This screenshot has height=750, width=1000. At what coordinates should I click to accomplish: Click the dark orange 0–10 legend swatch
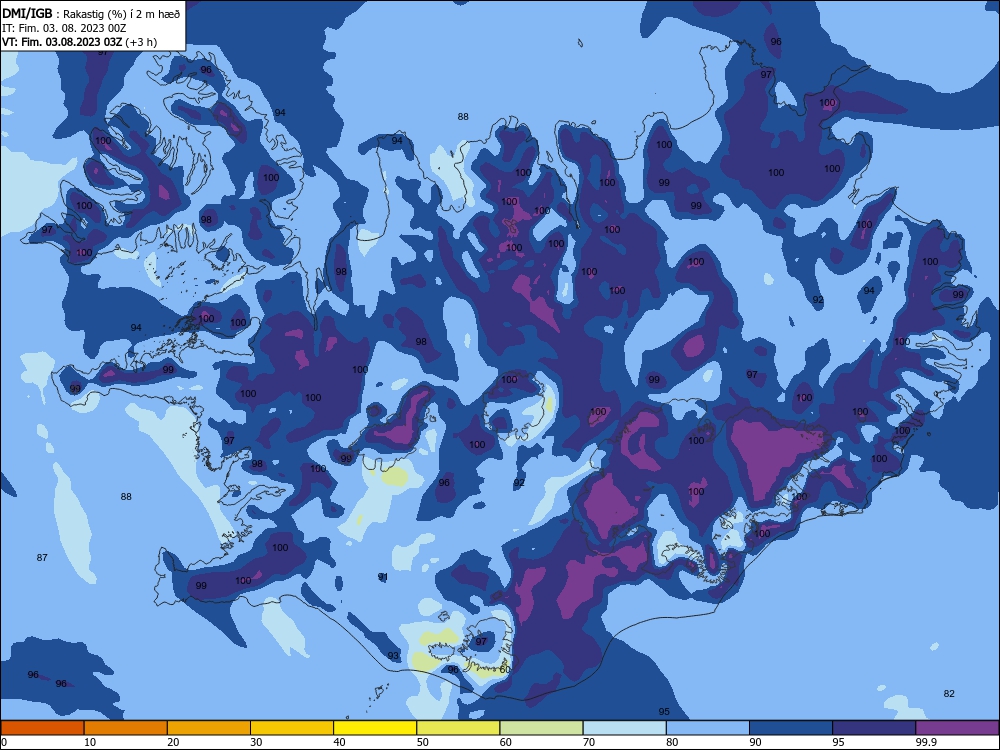coord(42,728)
